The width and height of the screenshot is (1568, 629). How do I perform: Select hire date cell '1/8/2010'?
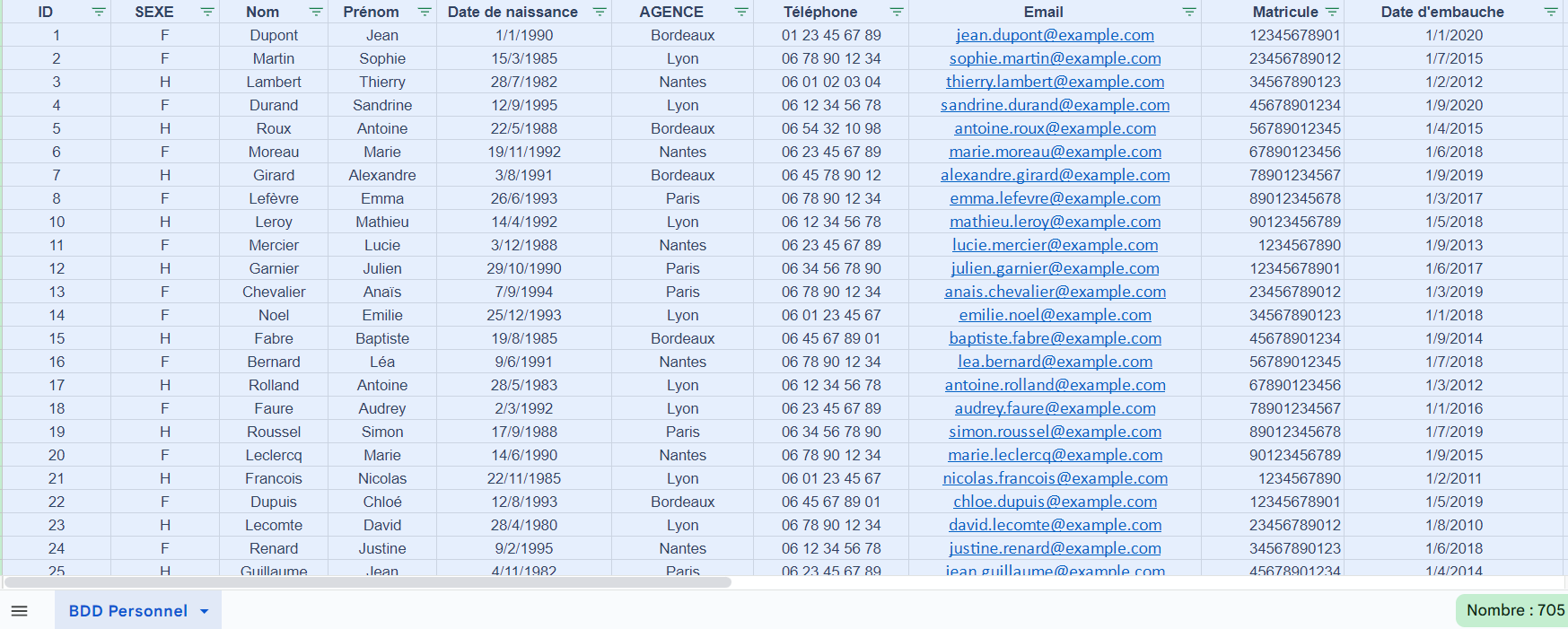click(1454, 525)
